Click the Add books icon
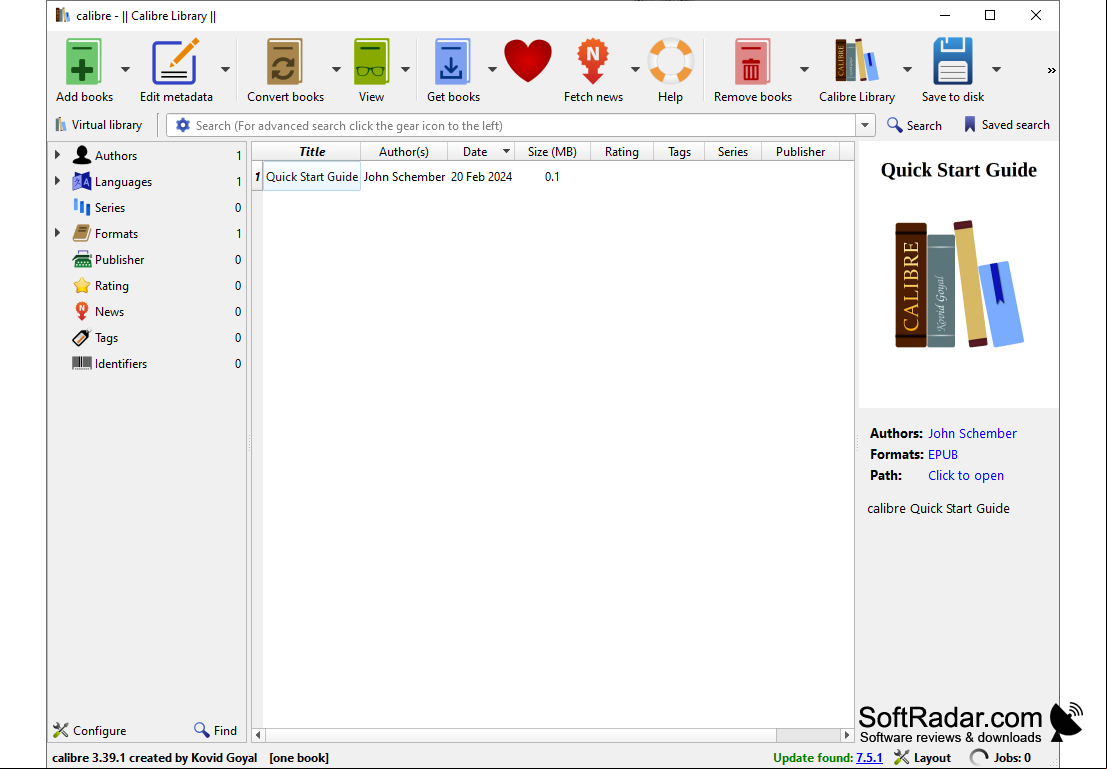This screenshot has height=769, width=1107. click(x=83, y=62)
